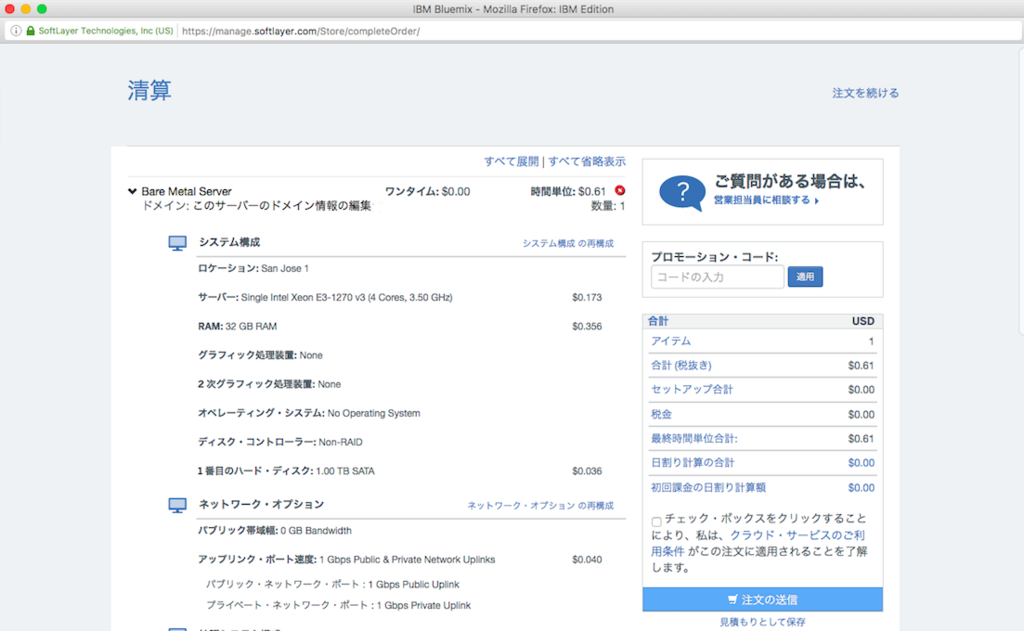Click the 合計 (税抜き) row label

[681, 365]
